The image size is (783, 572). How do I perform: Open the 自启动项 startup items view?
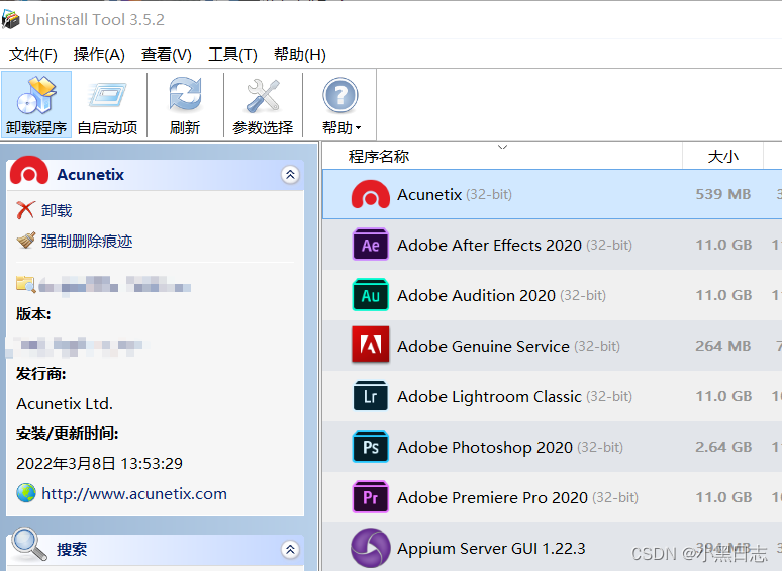(x=107, y=105)
